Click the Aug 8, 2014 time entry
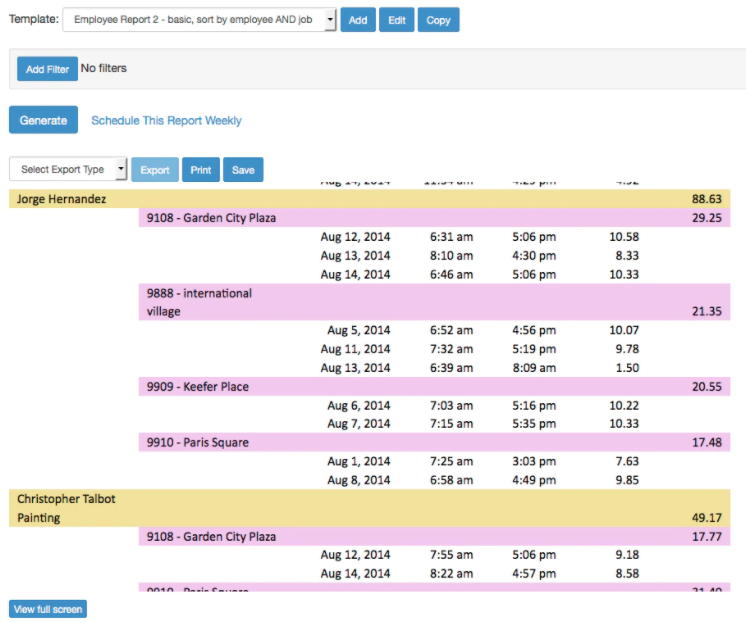Viewport: 746px width, 622px height. tap(358, 480)
